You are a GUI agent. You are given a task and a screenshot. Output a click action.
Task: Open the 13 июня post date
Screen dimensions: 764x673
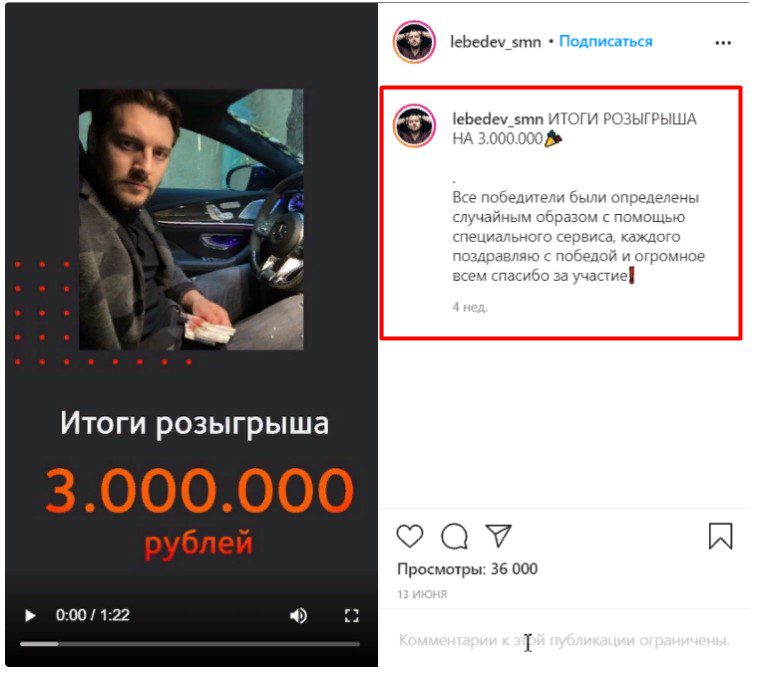[x=422, y=594]
